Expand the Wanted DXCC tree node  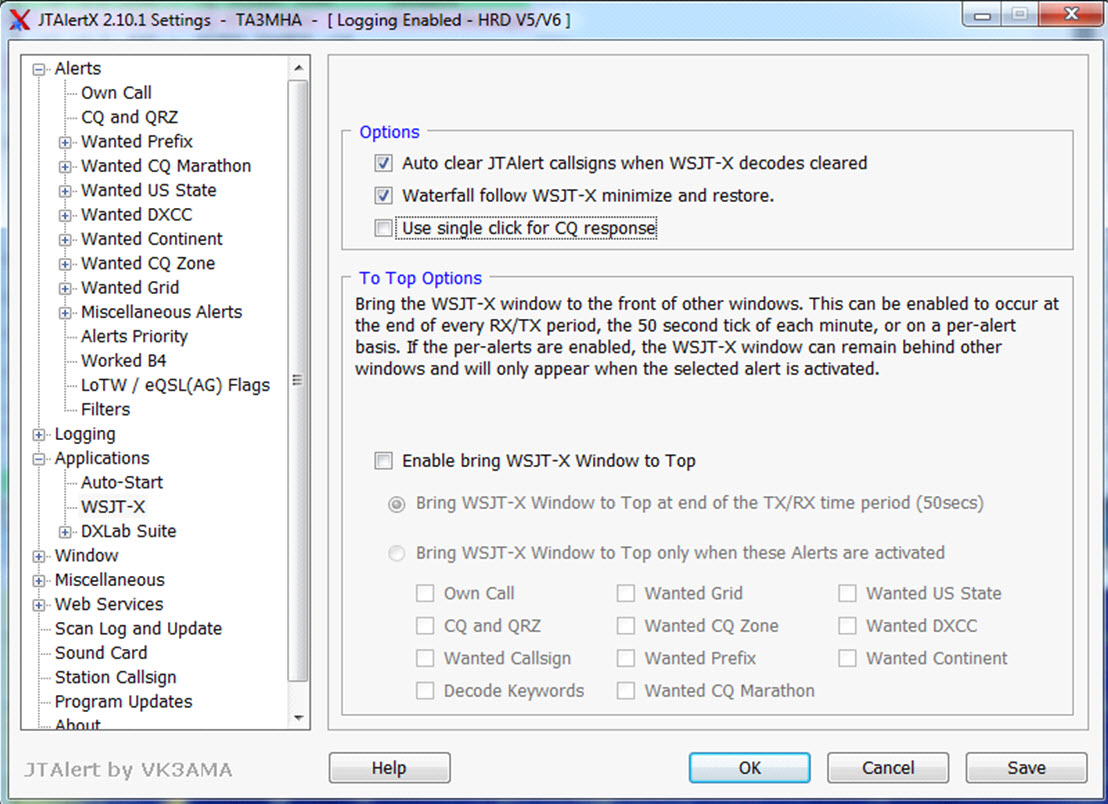coord(65,215)
